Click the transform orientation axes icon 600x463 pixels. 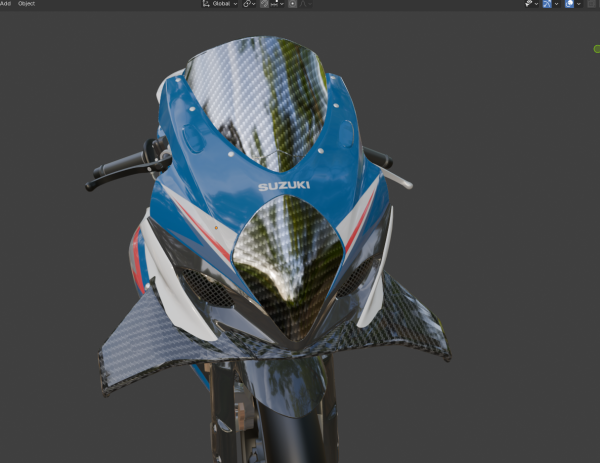(206, 4)
